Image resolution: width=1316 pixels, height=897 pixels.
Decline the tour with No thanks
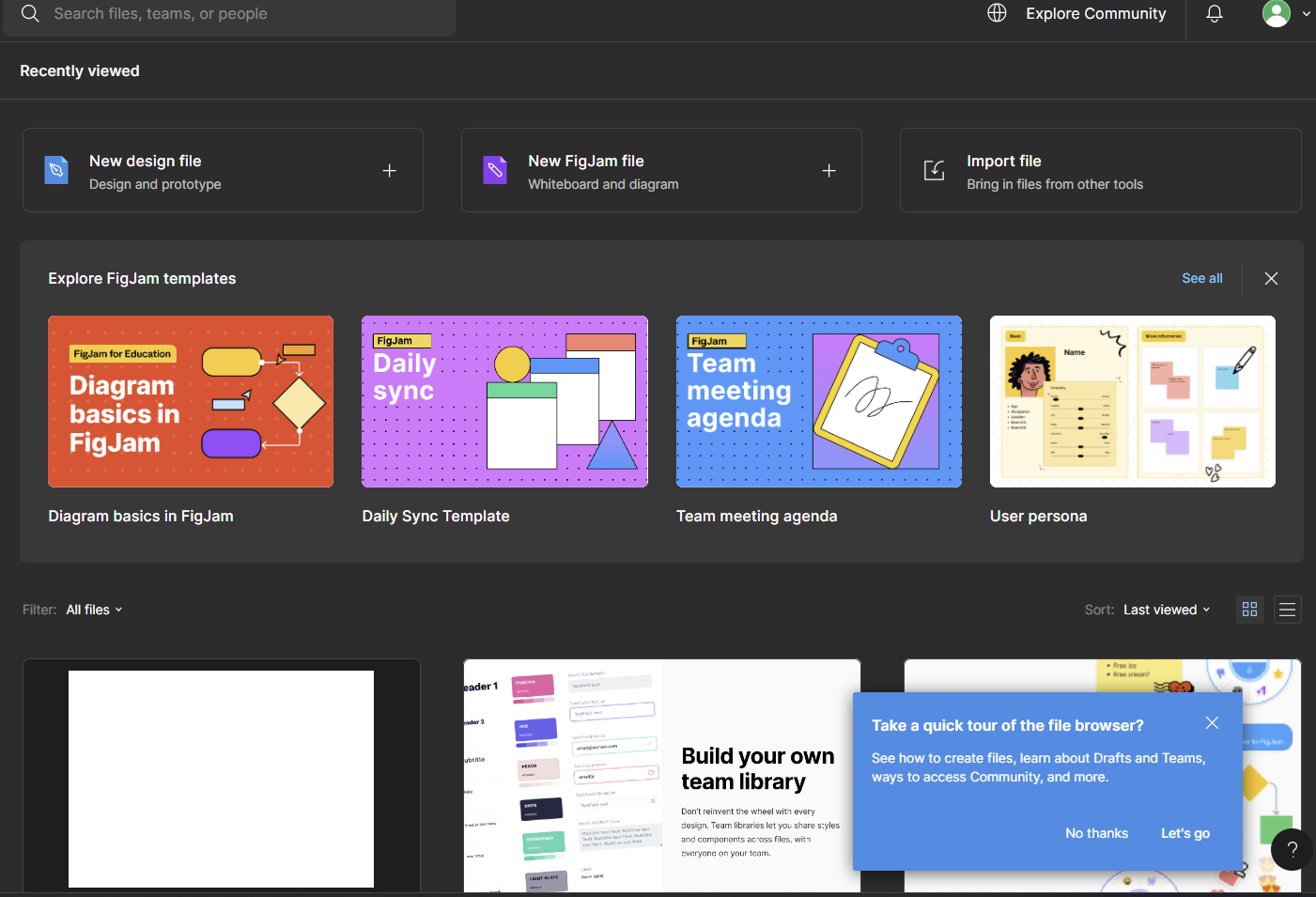tap(1096, 833)
